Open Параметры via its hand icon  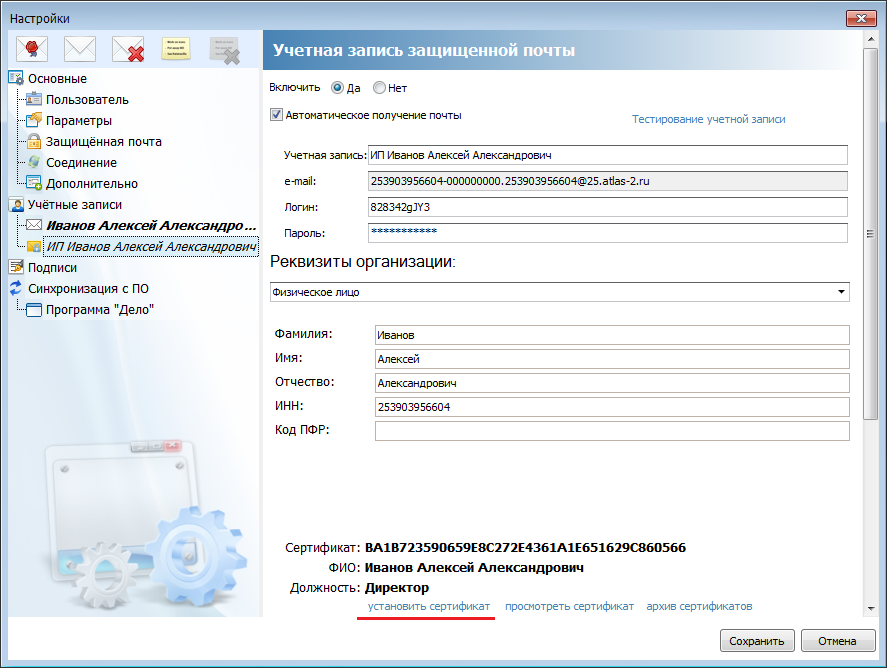tap(34, 120)
